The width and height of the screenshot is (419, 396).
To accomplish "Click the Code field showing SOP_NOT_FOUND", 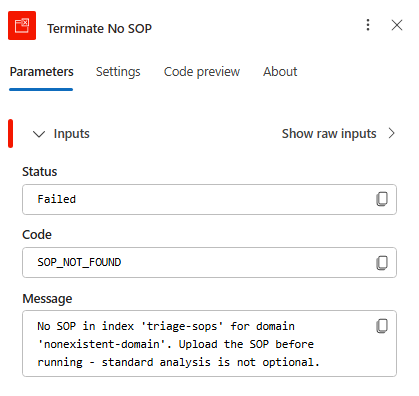I will (209, 262).
